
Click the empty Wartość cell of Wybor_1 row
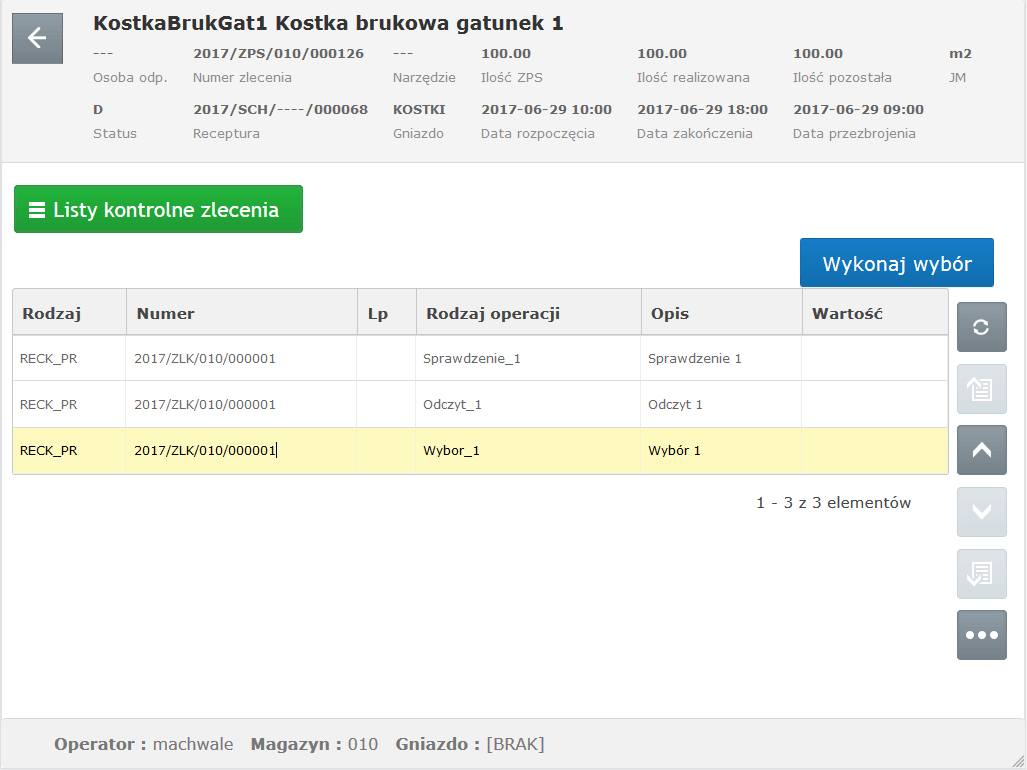tap(874, 450)
